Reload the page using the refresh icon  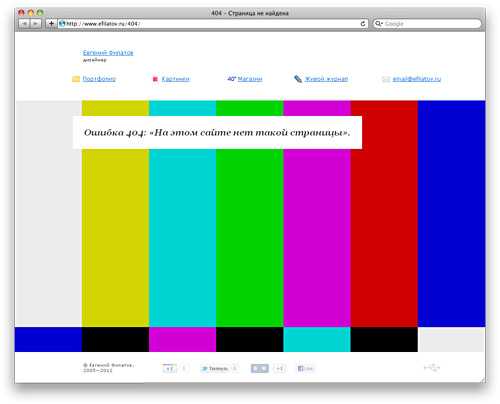(363, 24)
